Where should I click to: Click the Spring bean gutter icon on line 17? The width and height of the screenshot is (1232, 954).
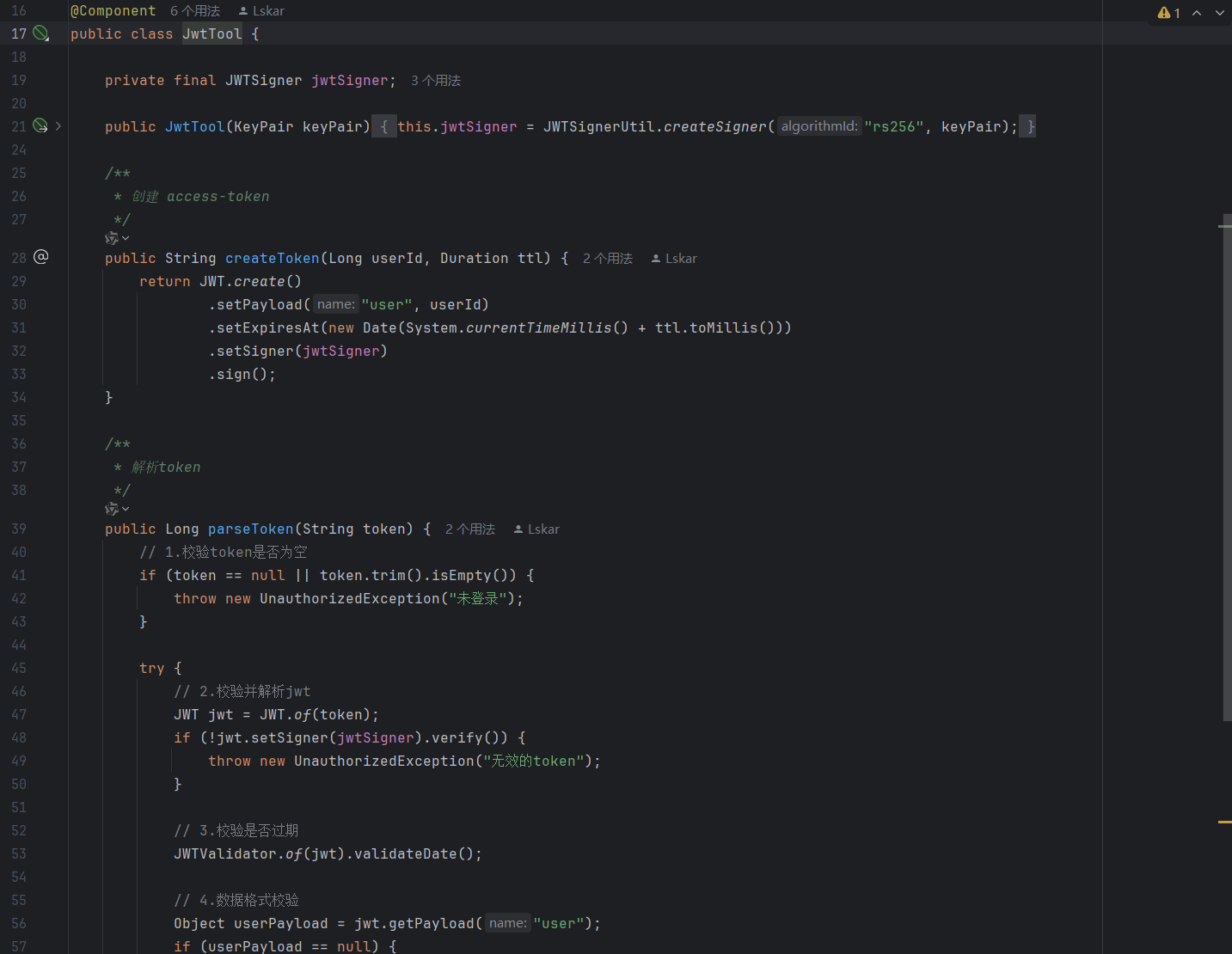pyautogui.click(x=40, y=34)
